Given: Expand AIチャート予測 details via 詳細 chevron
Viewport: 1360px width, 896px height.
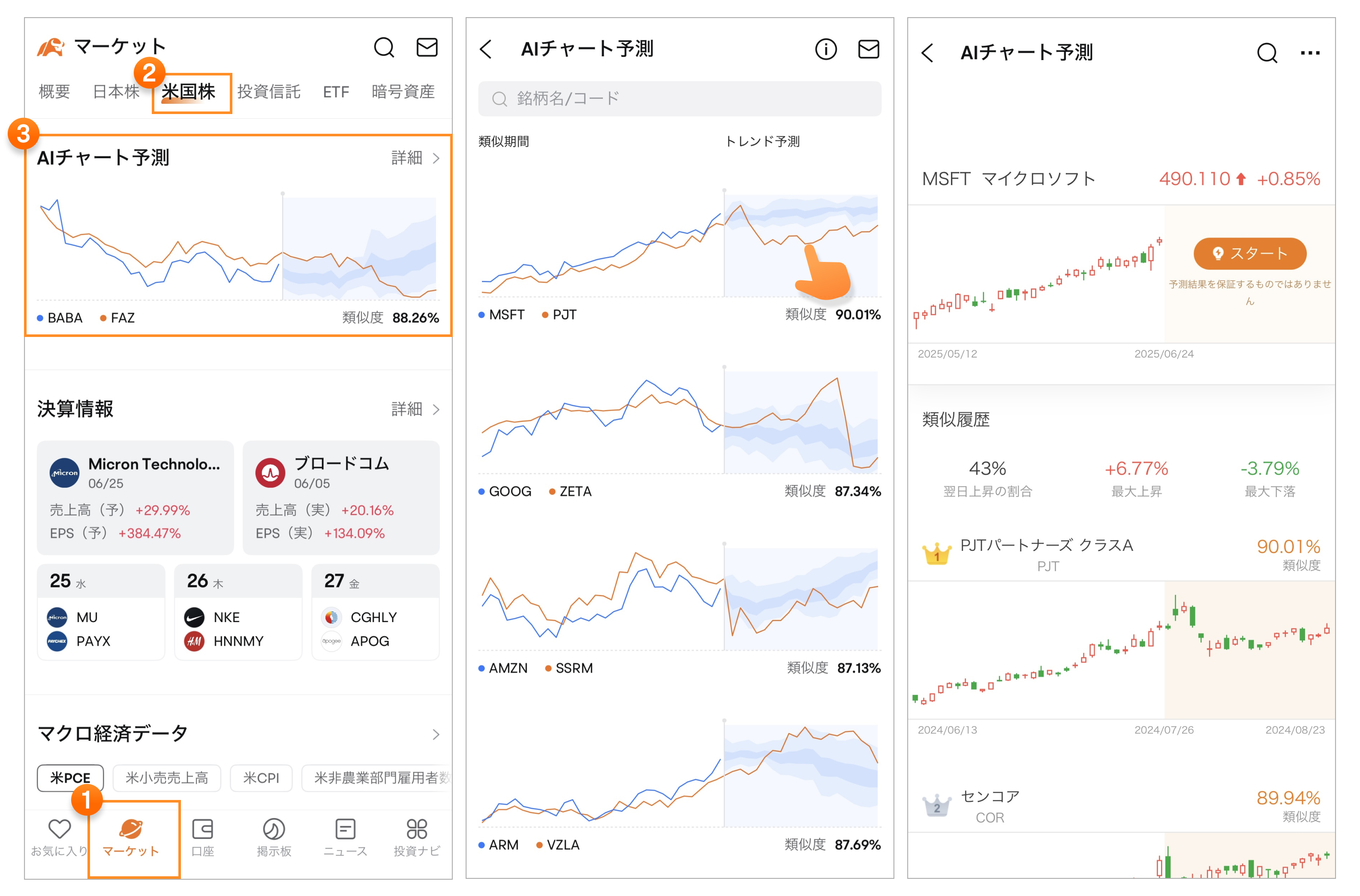Looking at the screenshot, I should pyautogui.click(x=417, y=159).
